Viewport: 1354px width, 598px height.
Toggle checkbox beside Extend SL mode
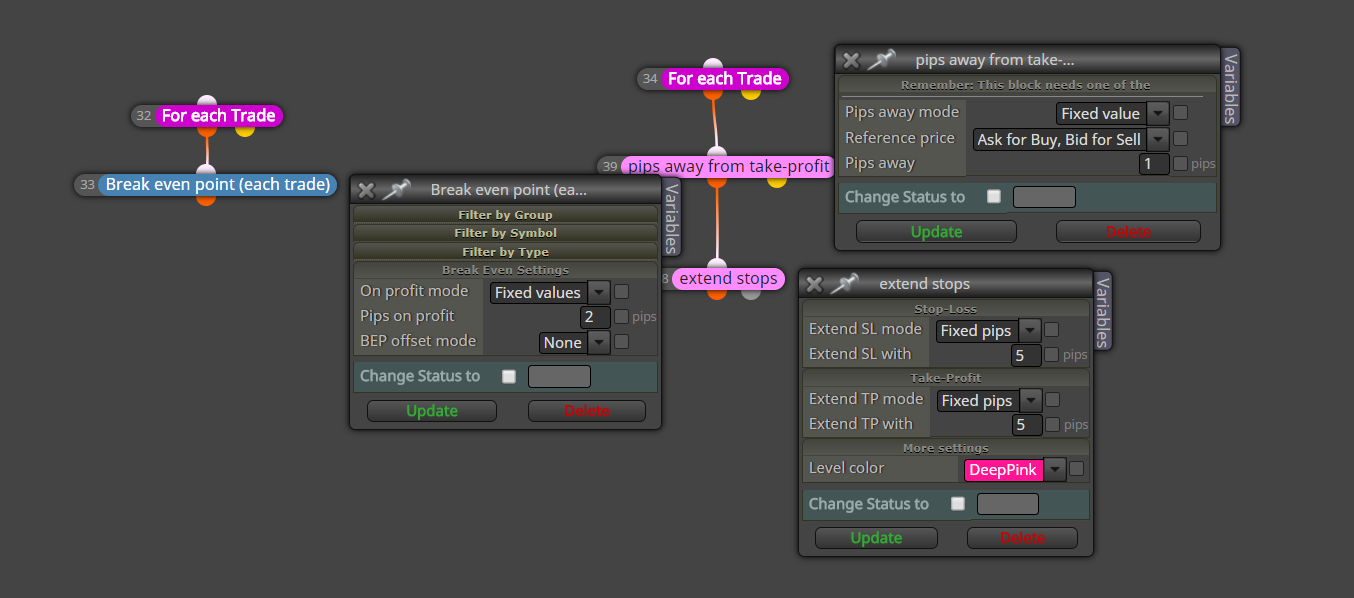point(1051,330)
